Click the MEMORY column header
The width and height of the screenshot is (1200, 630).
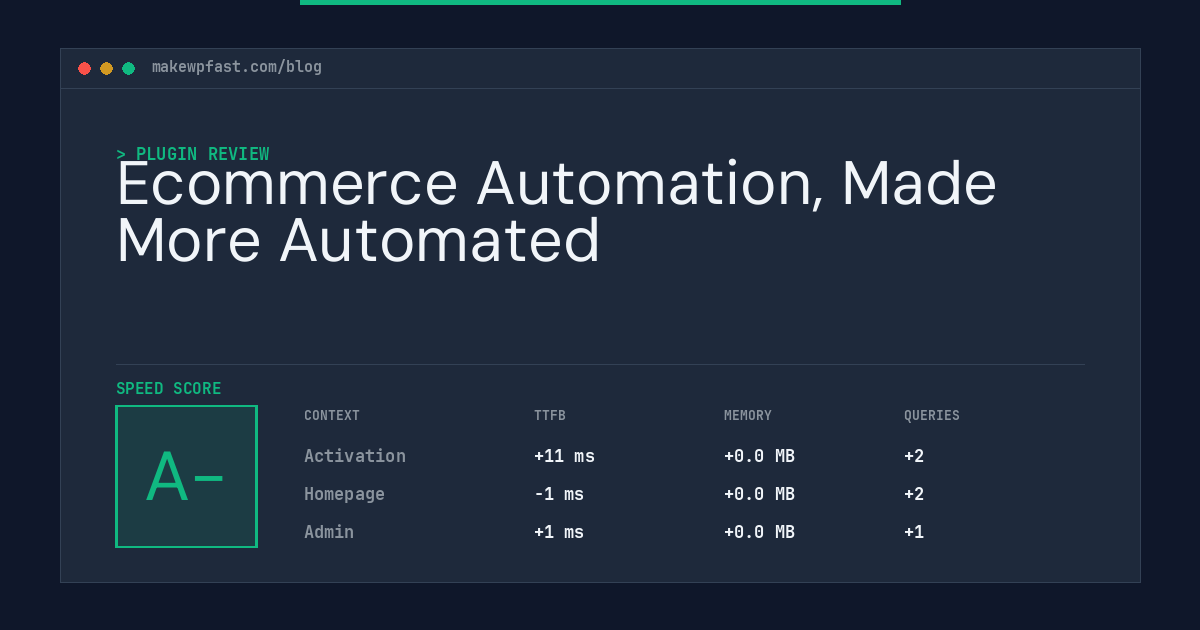tap(748, 415)
